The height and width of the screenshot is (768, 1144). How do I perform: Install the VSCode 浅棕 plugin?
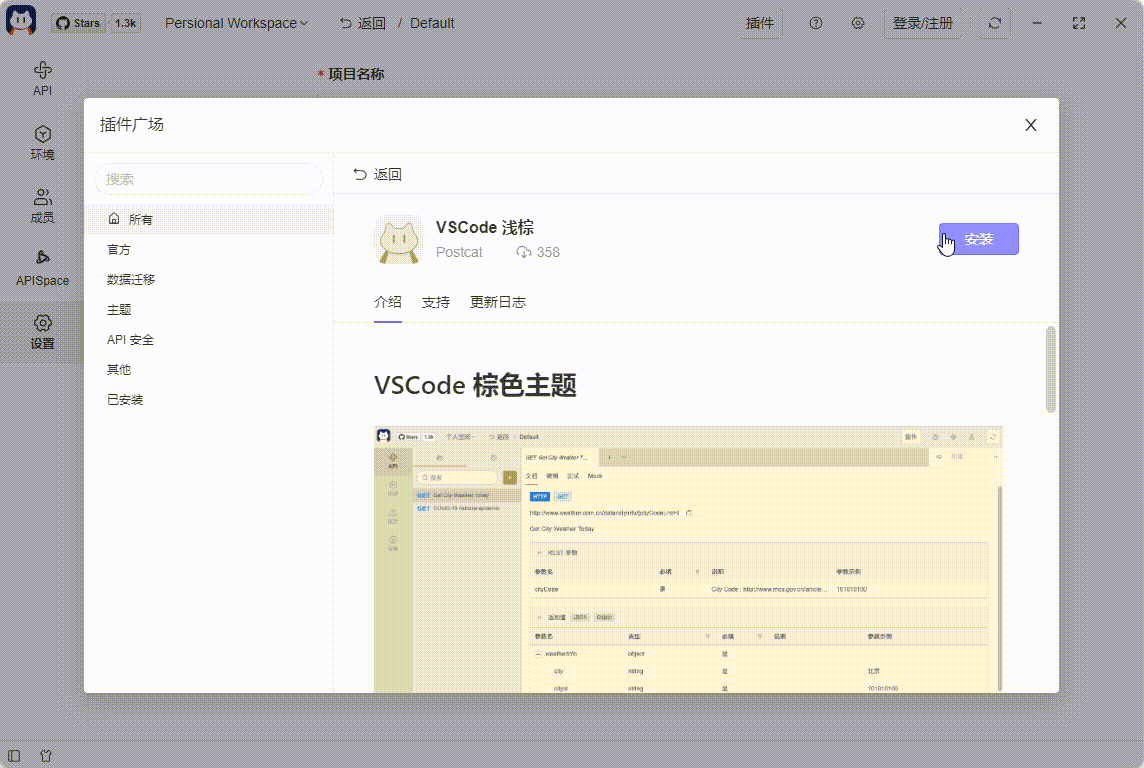click(978, 239)
